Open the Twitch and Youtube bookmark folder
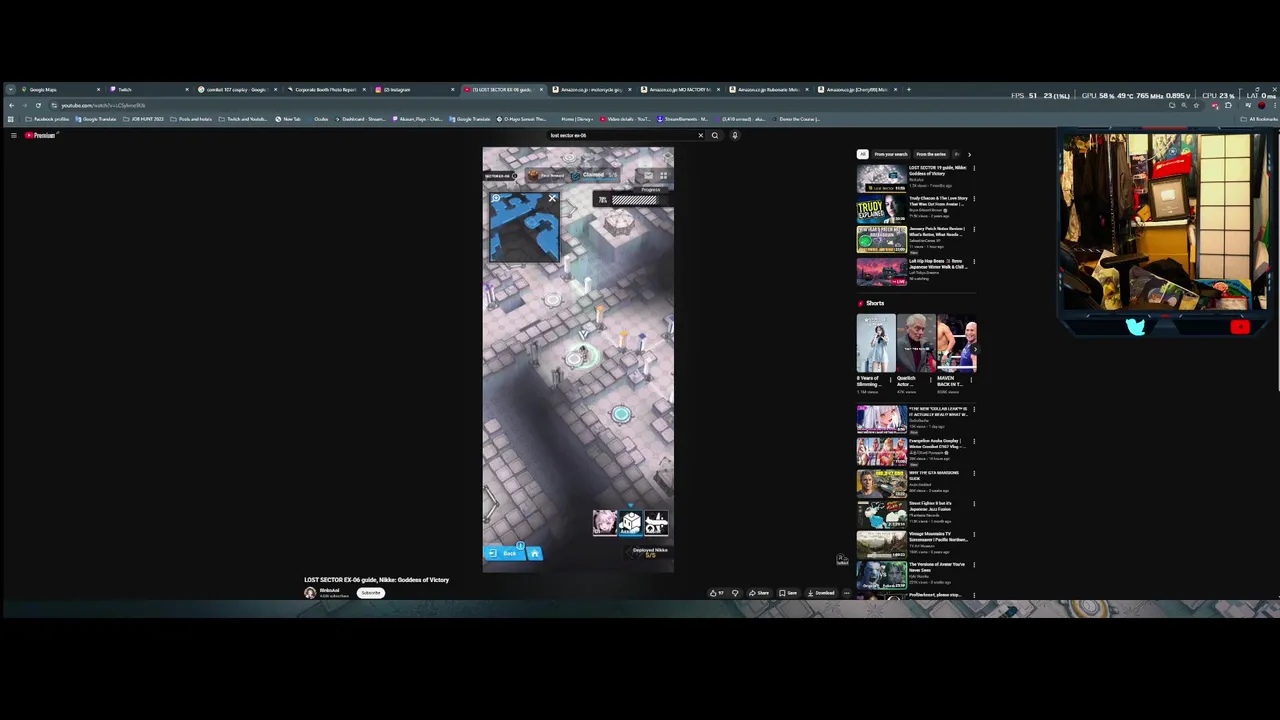Screen dimensions: 1280x720 pyautogui.click(x=242, y=119)
